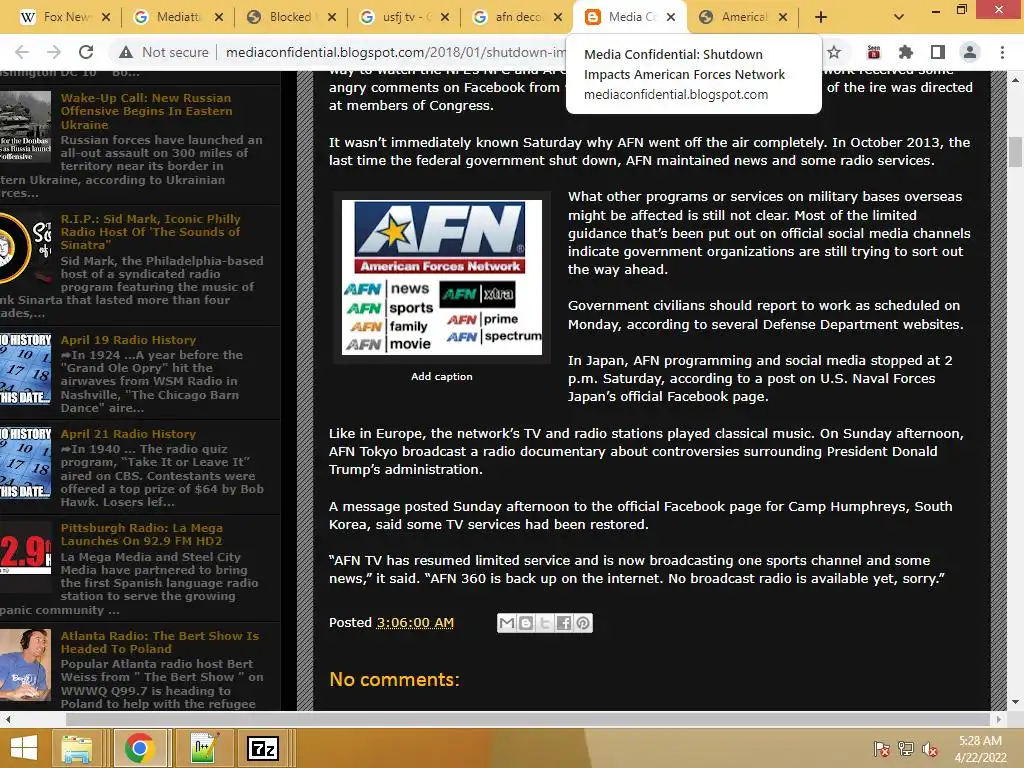This screenshot has width=1024, height=768.
Task: Switch to the afn deco tab
Action: click(509, 17)
